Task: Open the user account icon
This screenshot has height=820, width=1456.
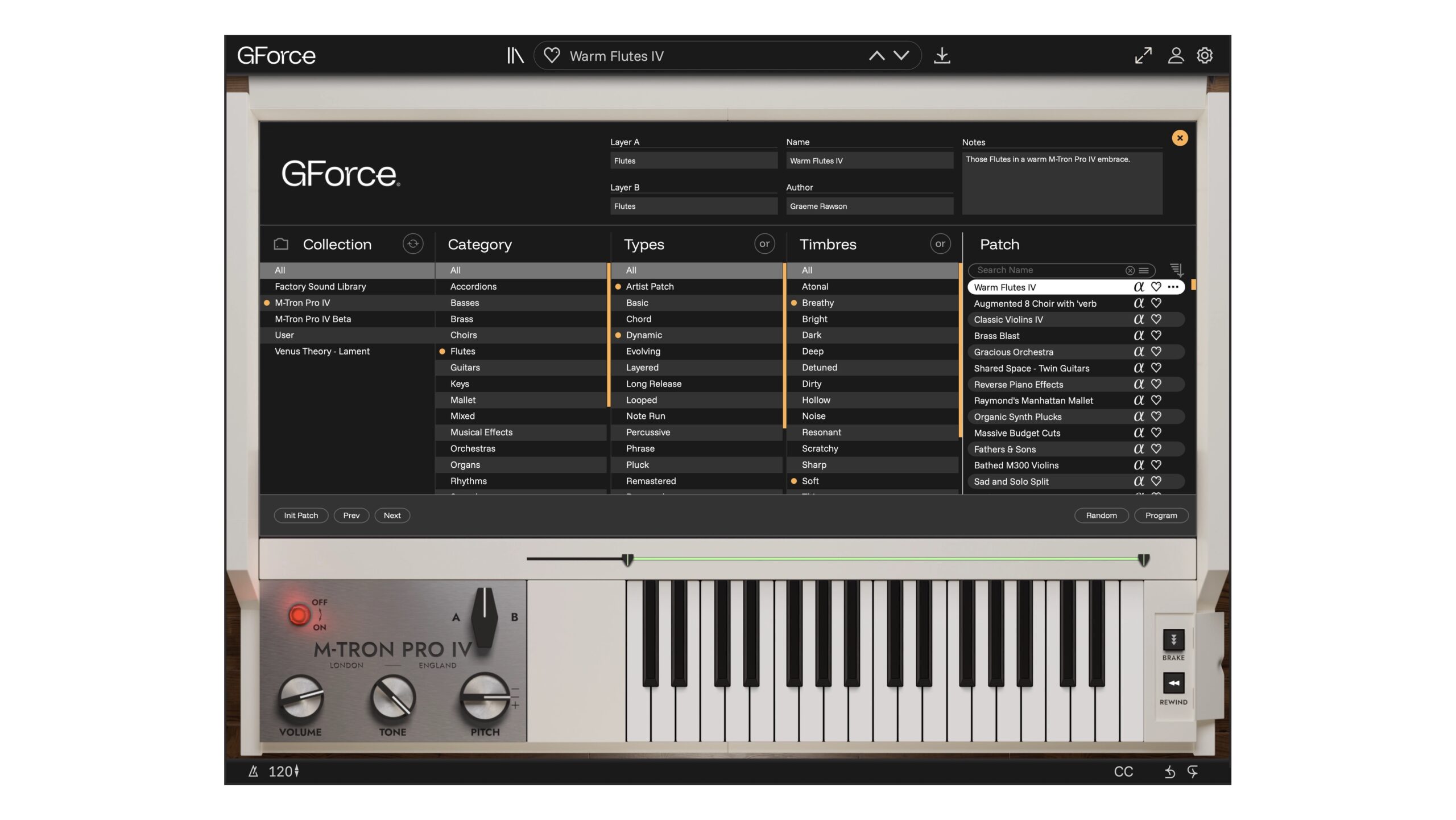Action: [x=1176, y=56]
